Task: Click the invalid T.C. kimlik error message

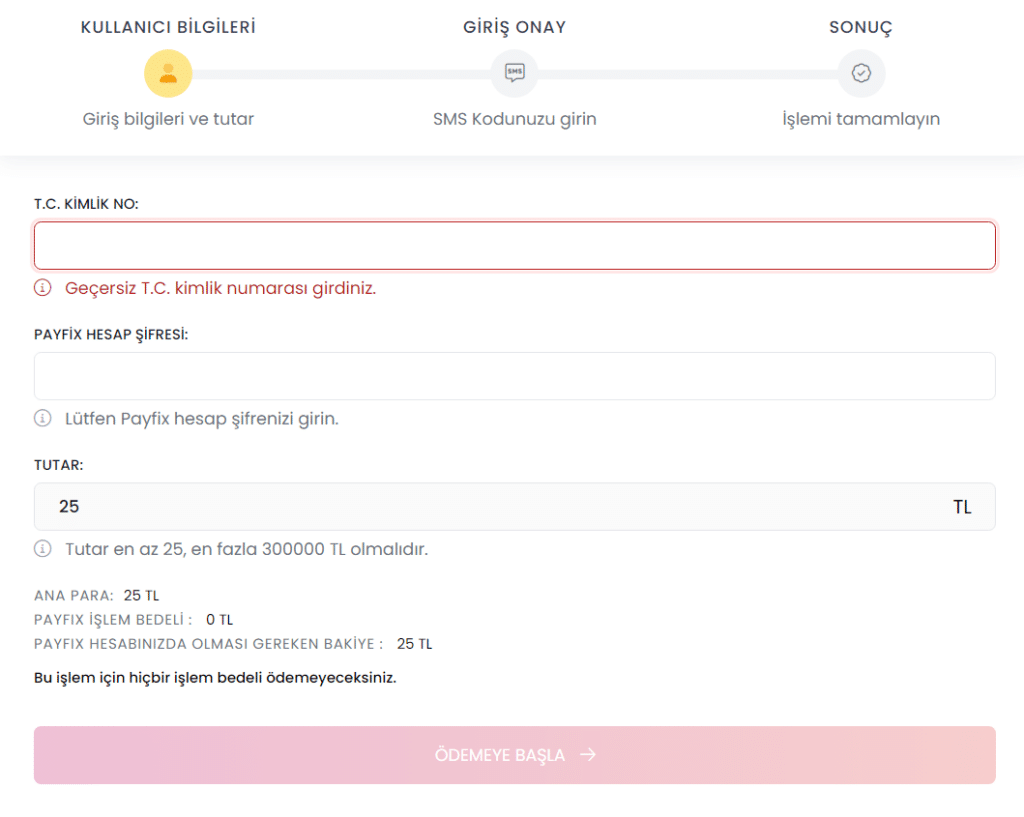Action: pos(221,288)
